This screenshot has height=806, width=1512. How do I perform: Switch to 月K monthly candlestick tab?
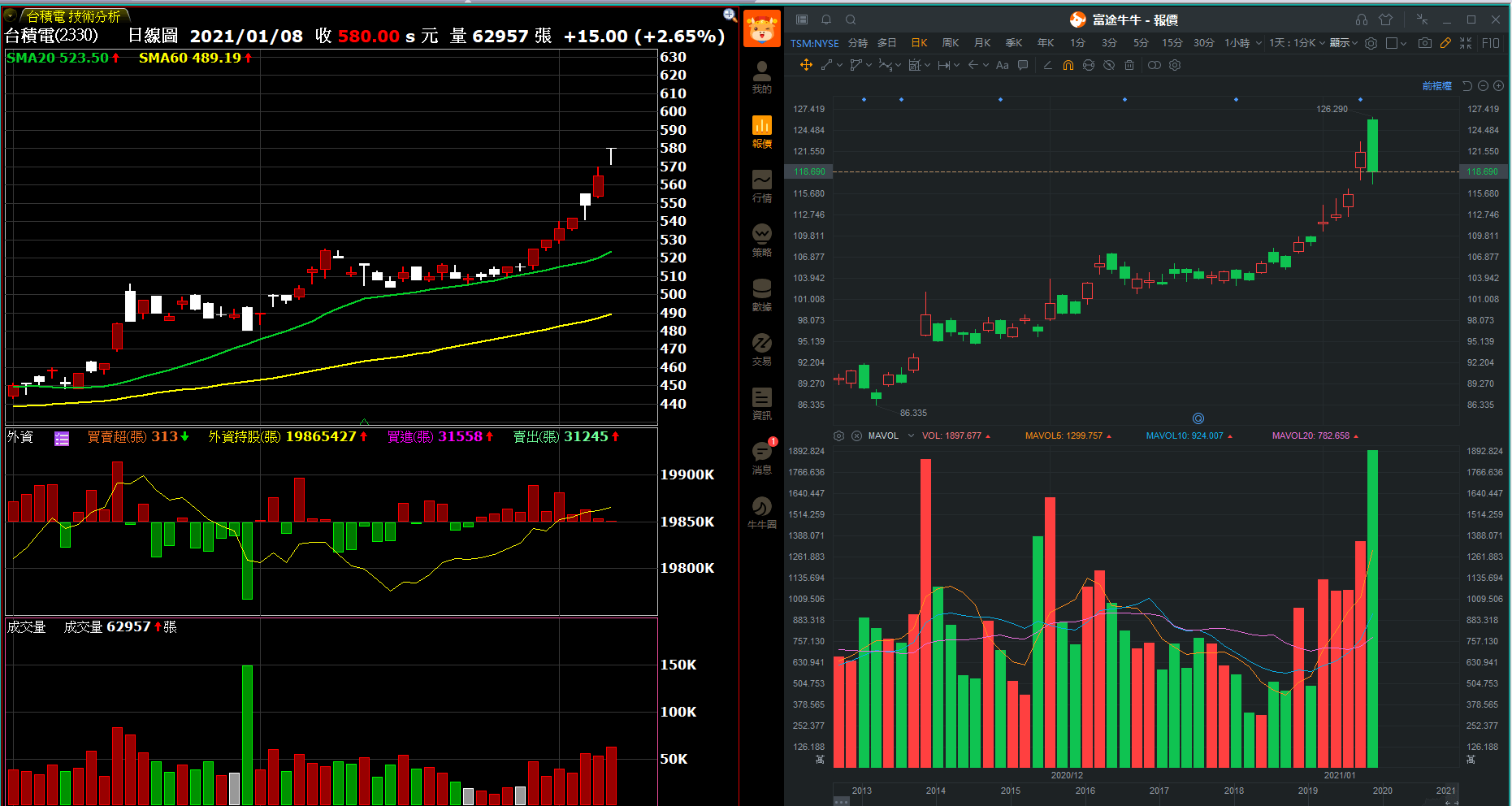(x=982, y=43)
